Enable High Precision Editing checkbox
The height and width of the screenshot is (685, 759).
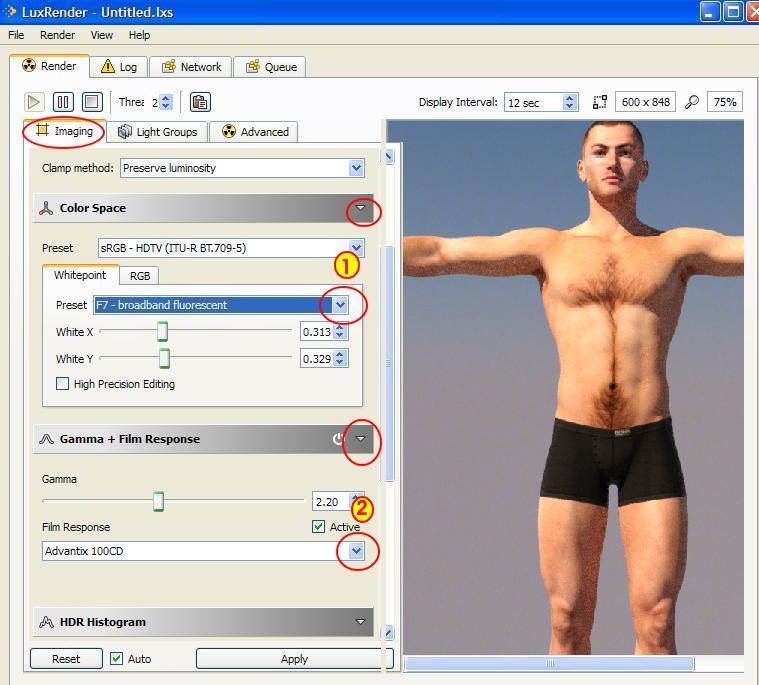pyautogui.click(x=63, y=384)
